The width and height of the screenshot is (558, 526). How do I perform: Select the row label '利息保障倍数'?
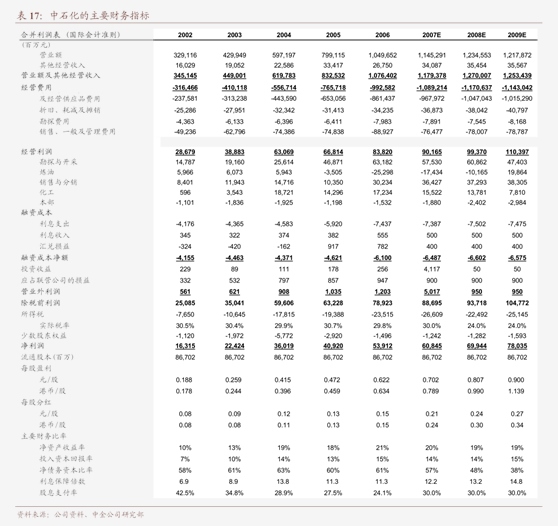(x=62, y=482)
